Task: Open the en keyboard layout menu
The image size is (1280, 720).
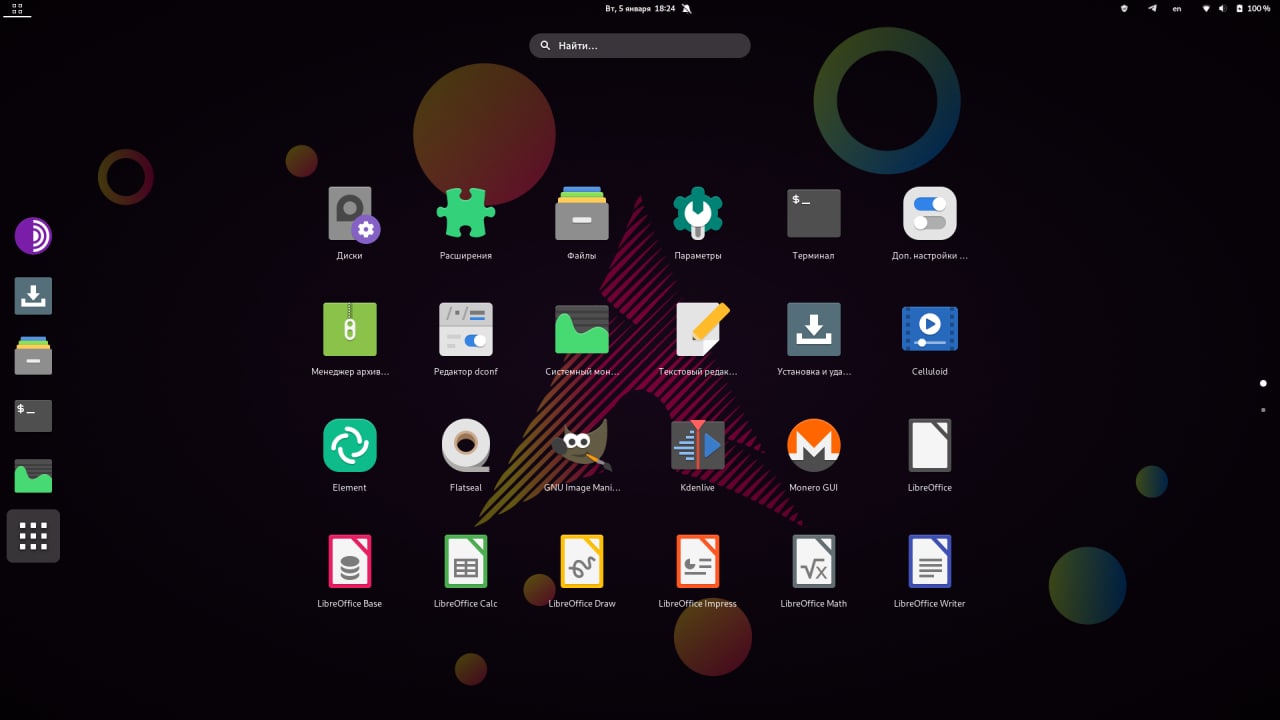Action: [1177, 8]
